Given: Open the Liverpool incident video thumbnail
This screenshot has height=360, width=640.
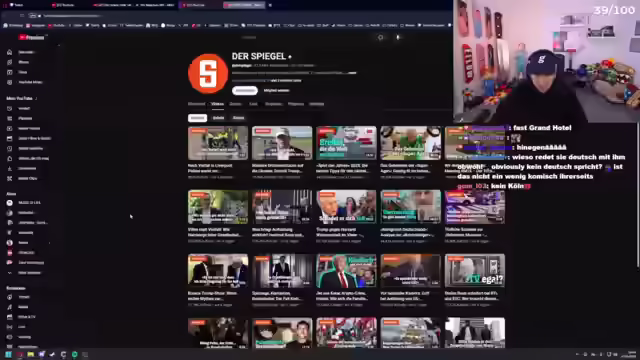Looking at the screenshot, I should coord(218,143).
